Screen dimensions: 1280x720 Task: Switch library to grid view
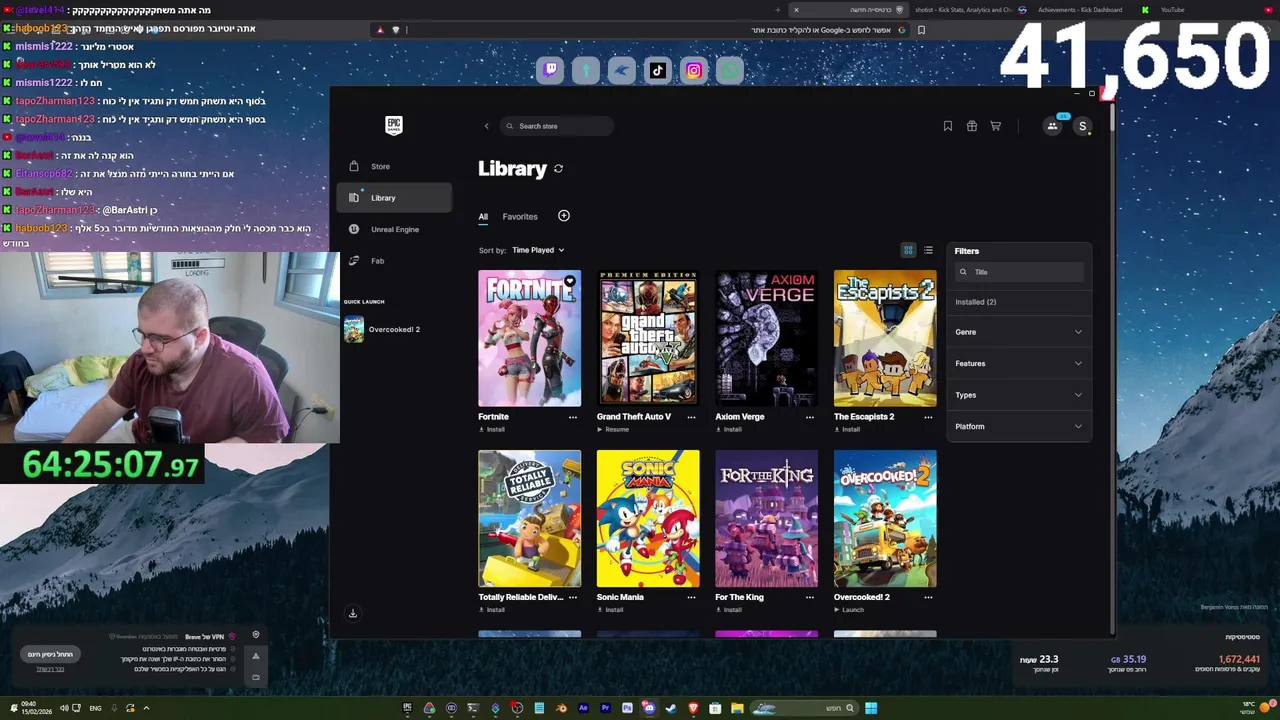(x=908, y=250)
